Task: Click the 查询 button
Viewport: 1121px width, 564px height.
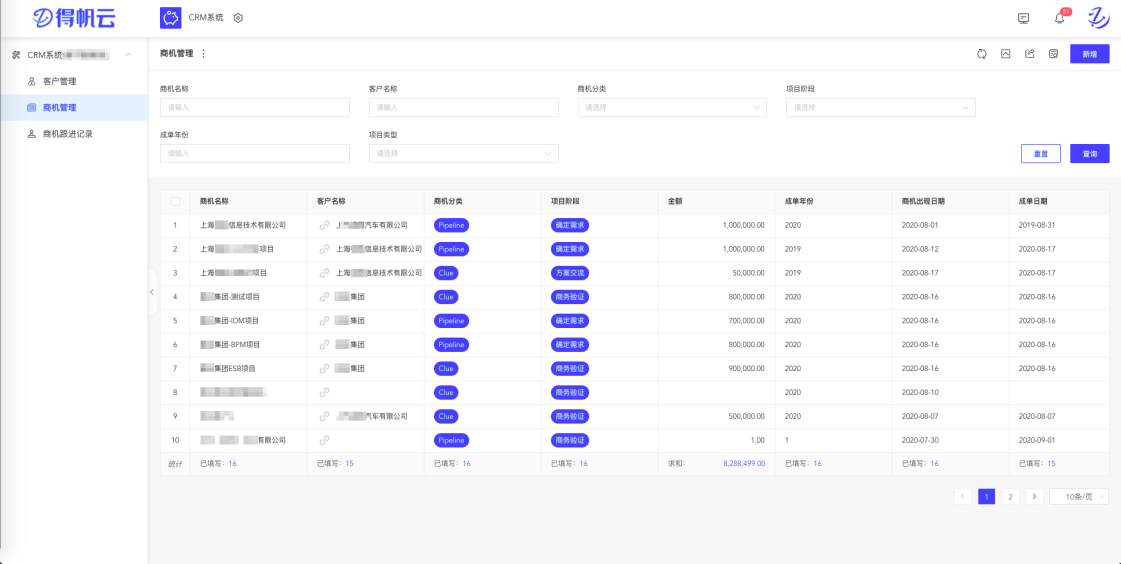Action: click(1090, 154)
